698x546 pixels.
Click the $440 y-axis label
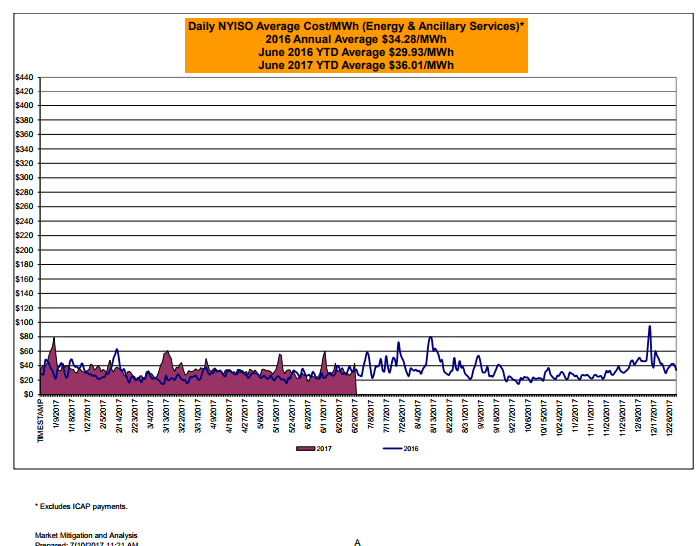(24, 77)
